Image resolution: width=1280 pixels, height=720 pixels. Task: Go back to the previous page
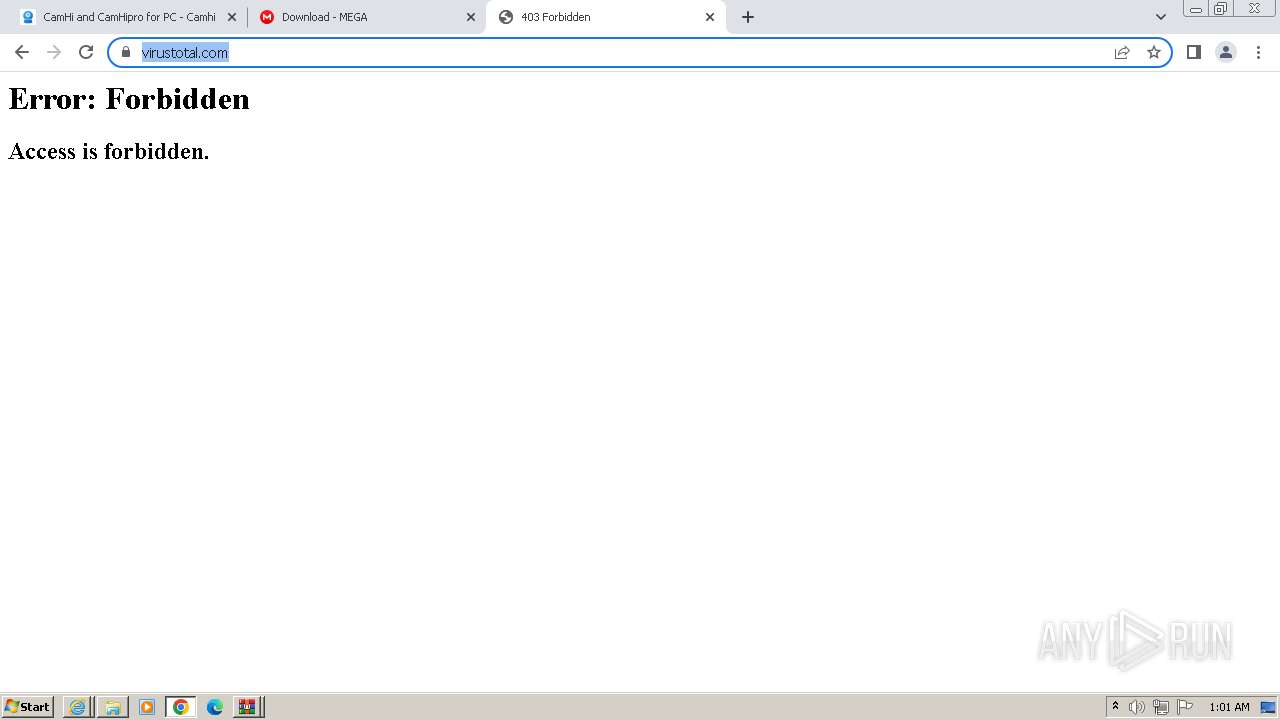[x=22, y=52]
